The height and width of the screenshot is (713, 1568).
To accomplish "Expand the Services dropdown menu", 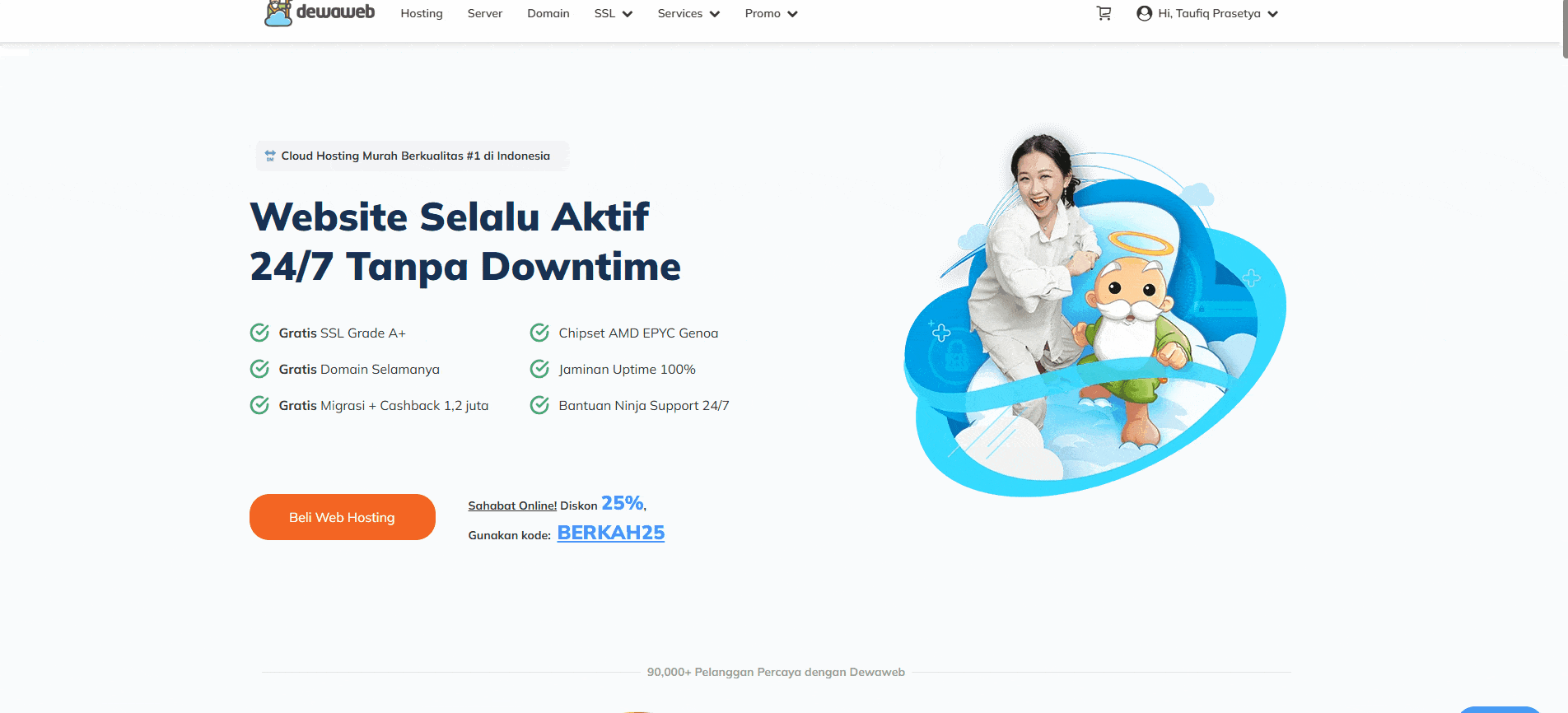I will coord(688,13).
